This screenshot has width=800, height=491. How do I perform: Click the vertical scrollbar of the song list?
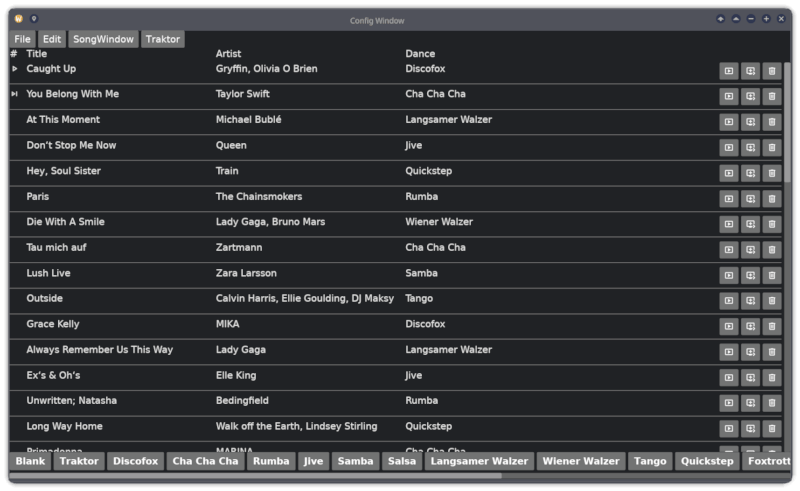787,200
